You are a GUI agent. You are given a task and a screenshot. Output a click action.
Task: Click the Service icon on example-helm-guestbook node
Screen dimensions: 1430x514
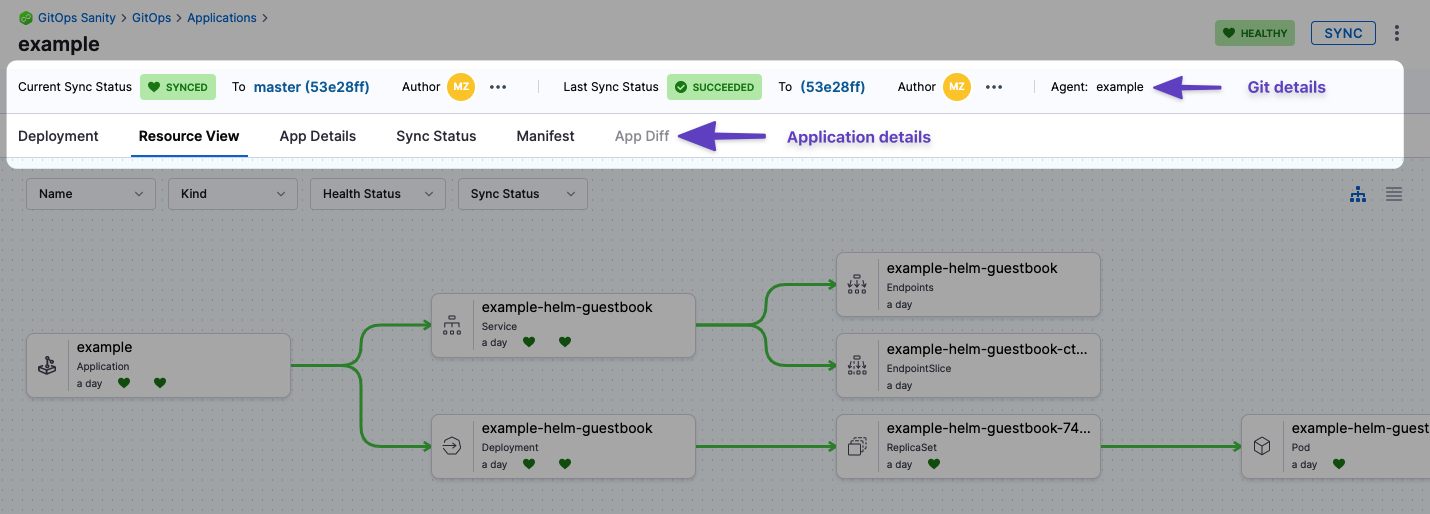click(x=452, y=325)
